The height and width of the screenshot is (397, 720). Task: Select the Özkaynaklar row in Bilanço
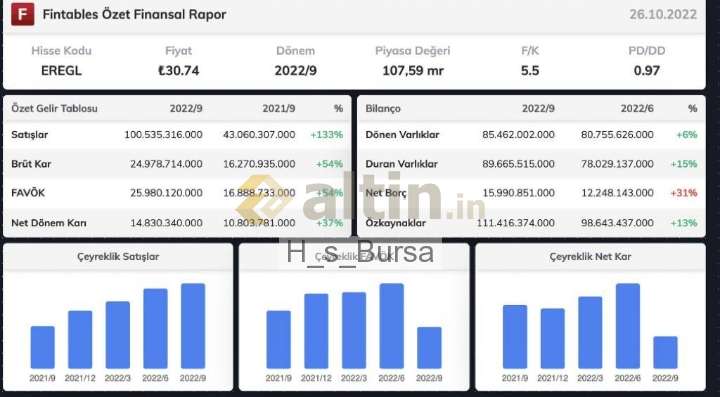531,223
